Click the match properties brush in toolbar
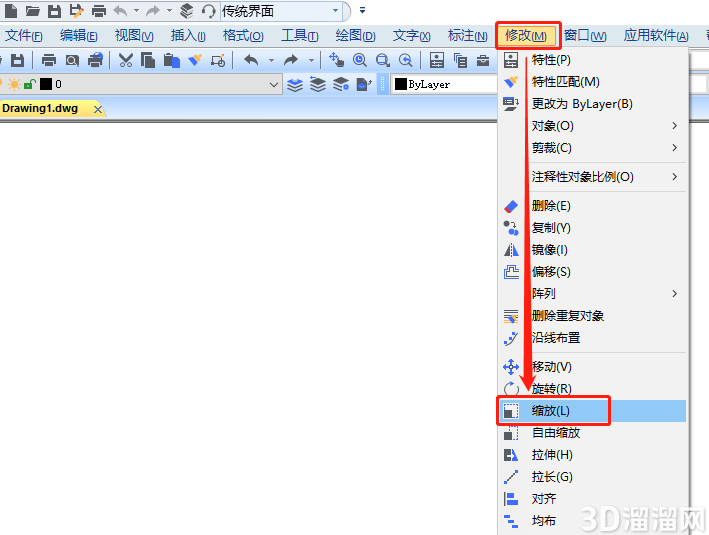Viewport: 709px width, 535px height. pos(195,60)
